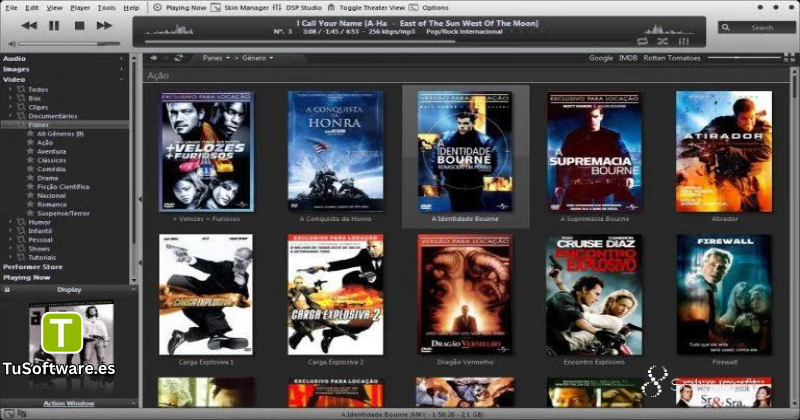This screenshot has height=420, width=800.
Task: Select the Clássicos genre
Action: (51, 160)
